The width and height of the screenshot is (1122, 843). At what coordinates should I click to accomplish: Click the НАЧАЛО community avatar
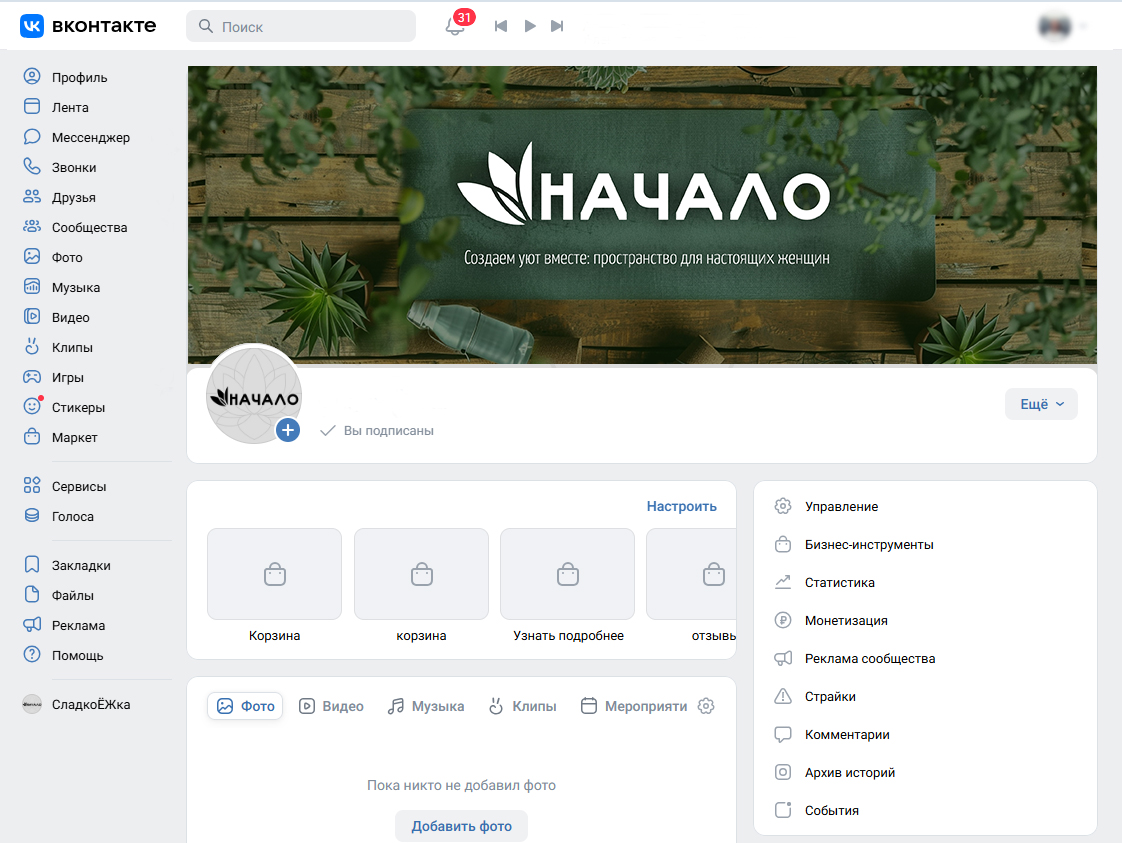pyautogui.click(x=253, y=395)
